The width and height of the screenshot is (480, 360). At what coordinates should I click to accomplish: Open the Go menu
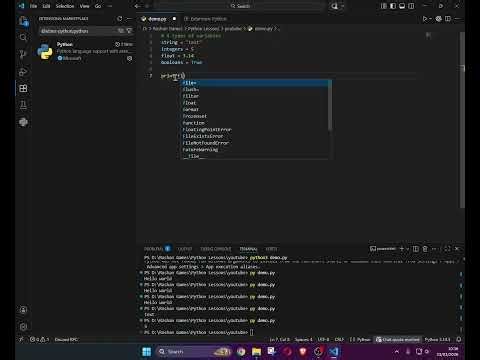98,6
